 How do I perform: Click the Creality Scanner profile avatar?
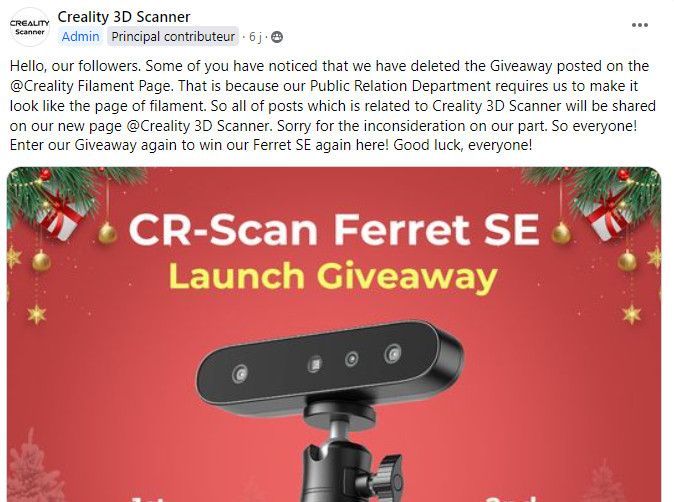click(30, 27)
